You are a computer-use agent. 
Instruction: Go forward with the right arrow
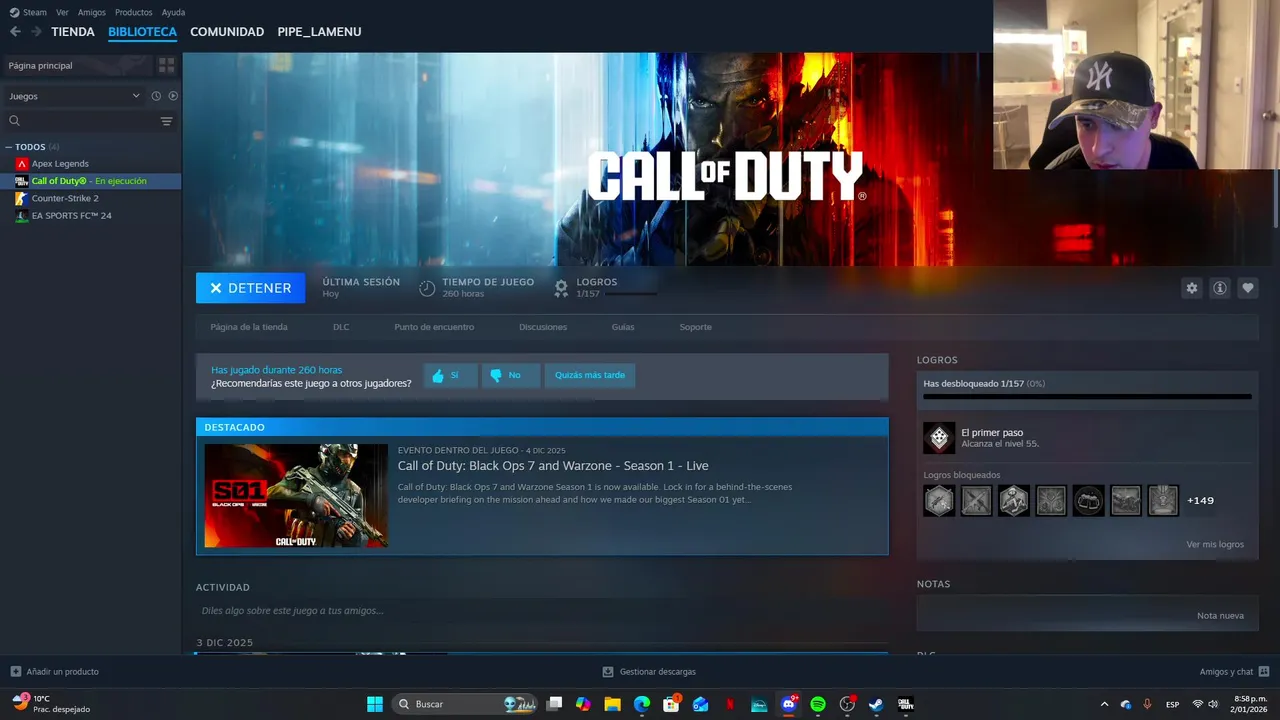point(36,32)
